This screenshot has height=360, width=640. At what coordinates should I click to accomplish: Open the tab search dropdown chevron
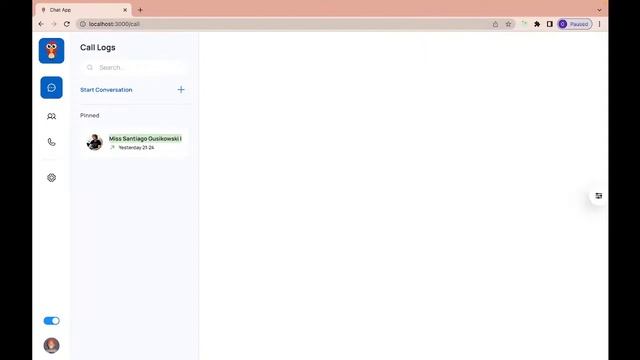599,10
